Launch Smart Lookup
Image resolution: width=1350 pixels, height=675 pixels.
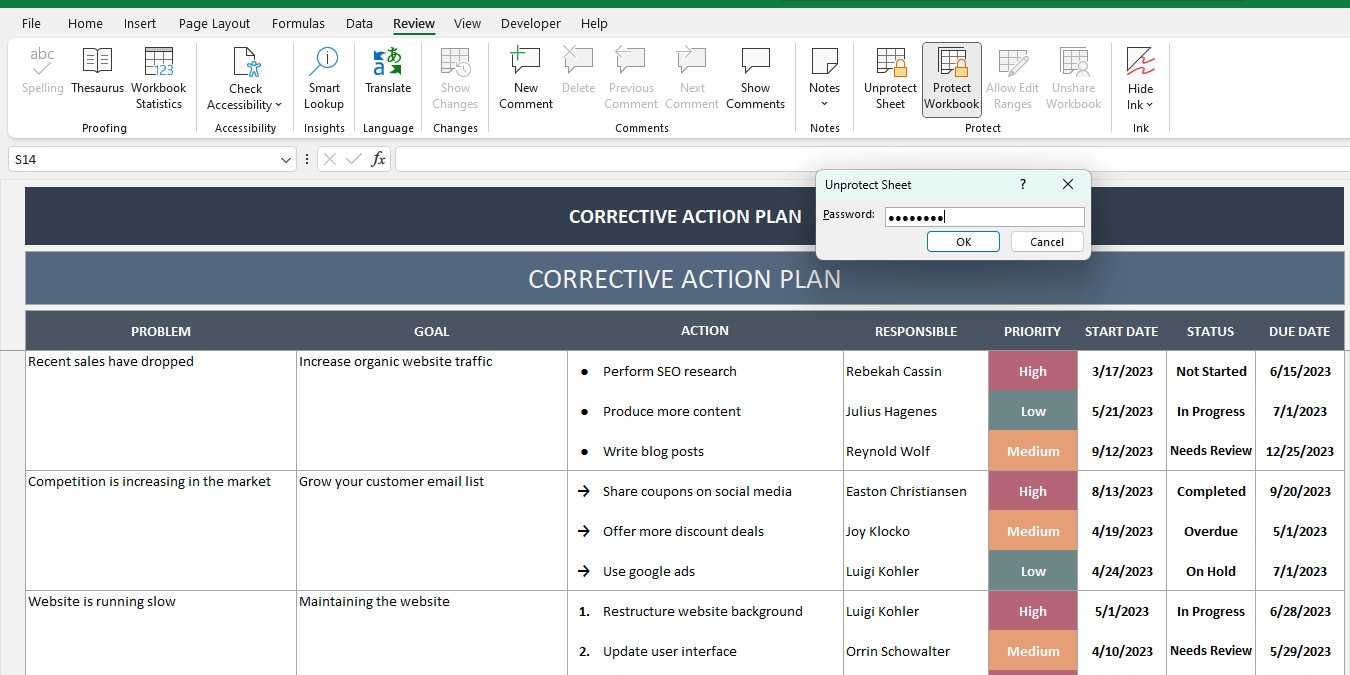(323, 78)
